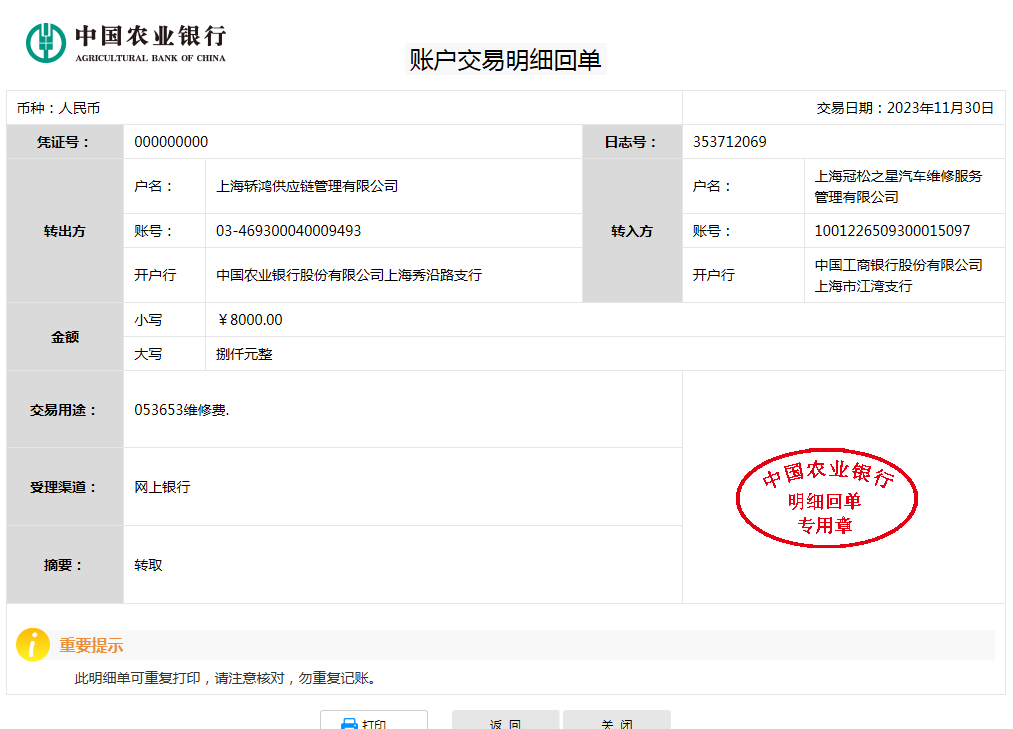The height and width of the screenshot is (729, 1013).
Task: Click the Agricultural Bank of China logo
Action: coord(126,42)
